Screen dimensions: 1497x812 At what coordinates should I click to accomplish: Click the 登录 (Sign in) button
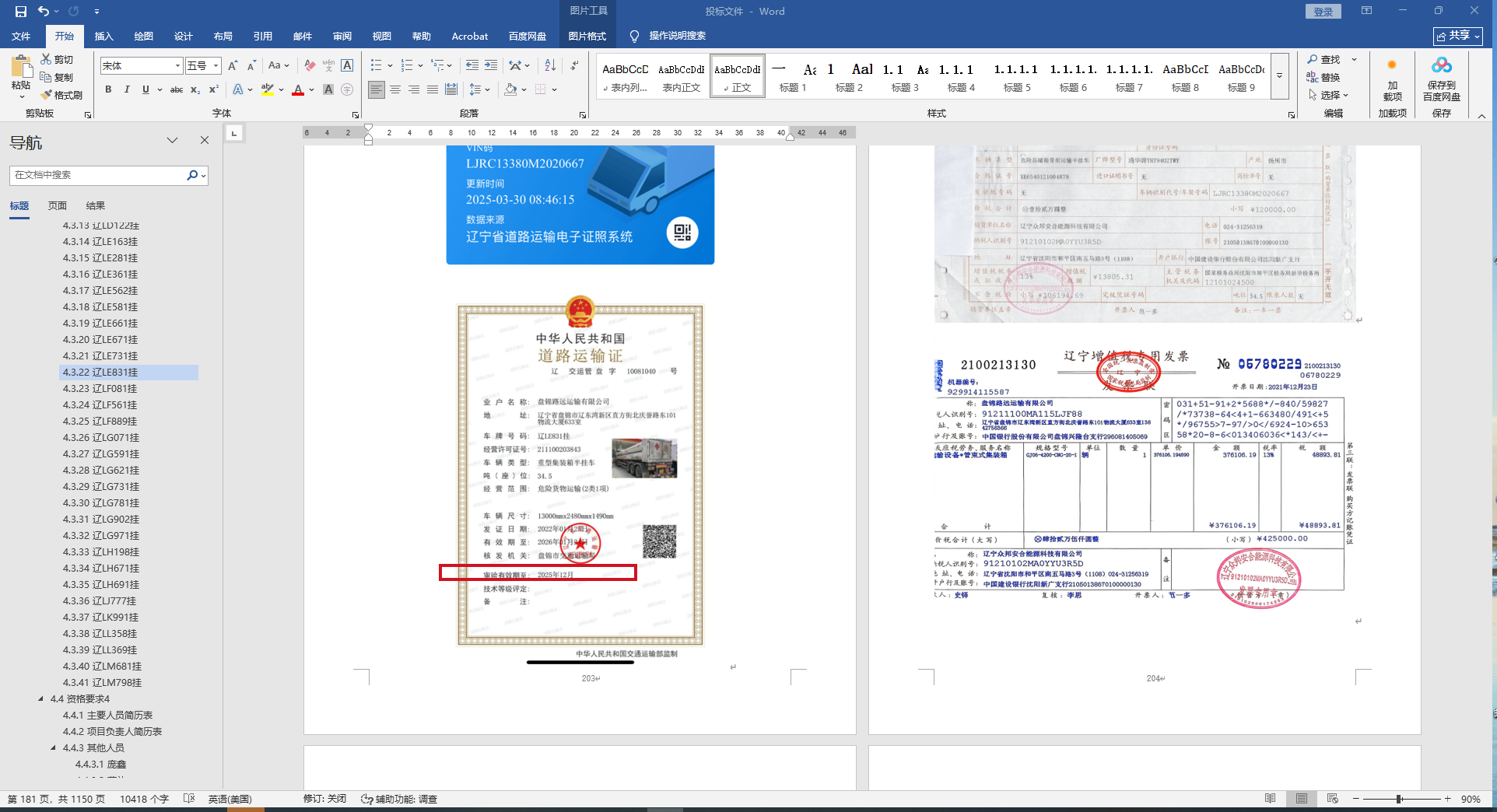[x=1323, y=12]
